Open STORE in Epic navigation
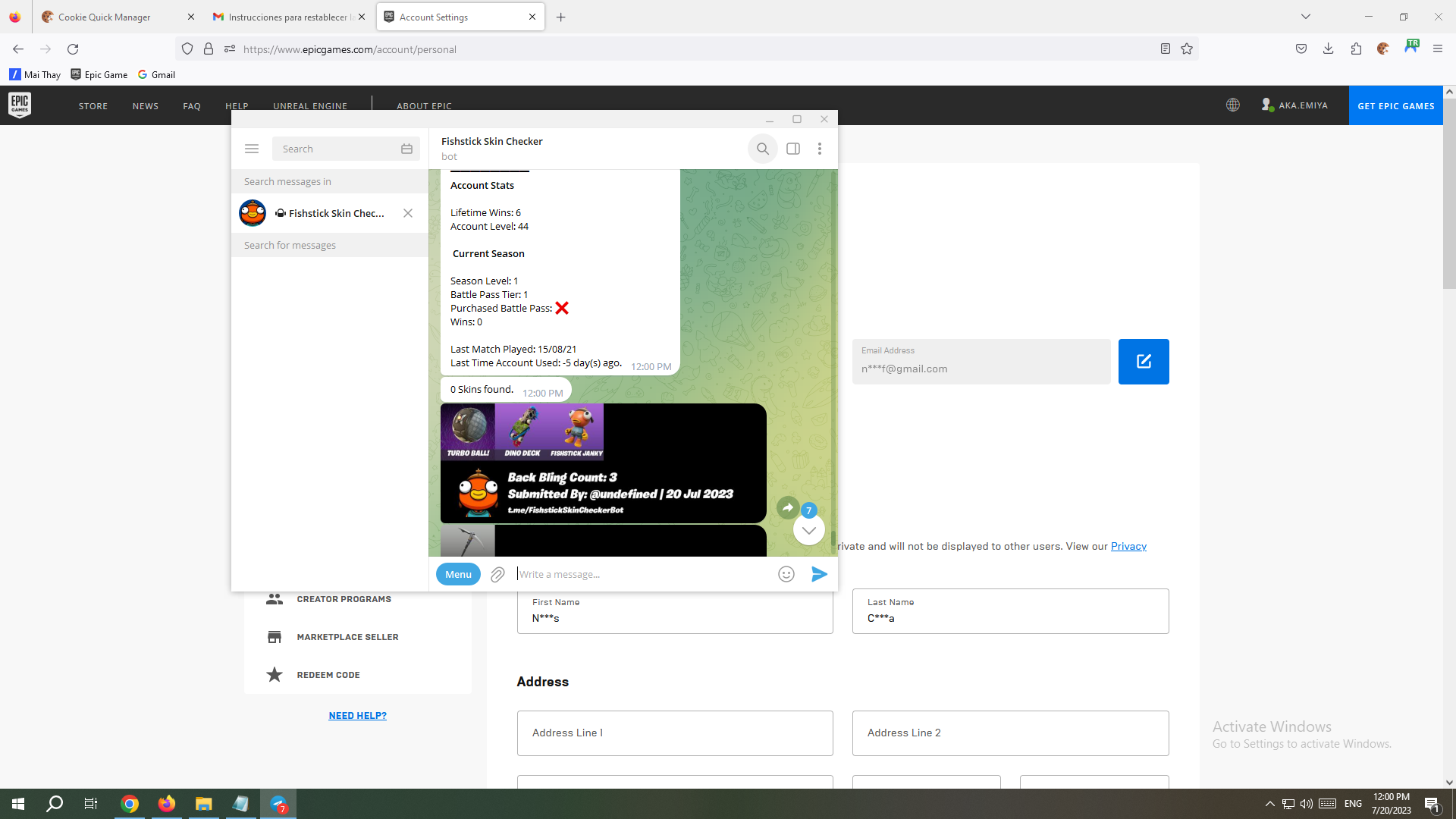1456x819 pixels. coord(93,106)
